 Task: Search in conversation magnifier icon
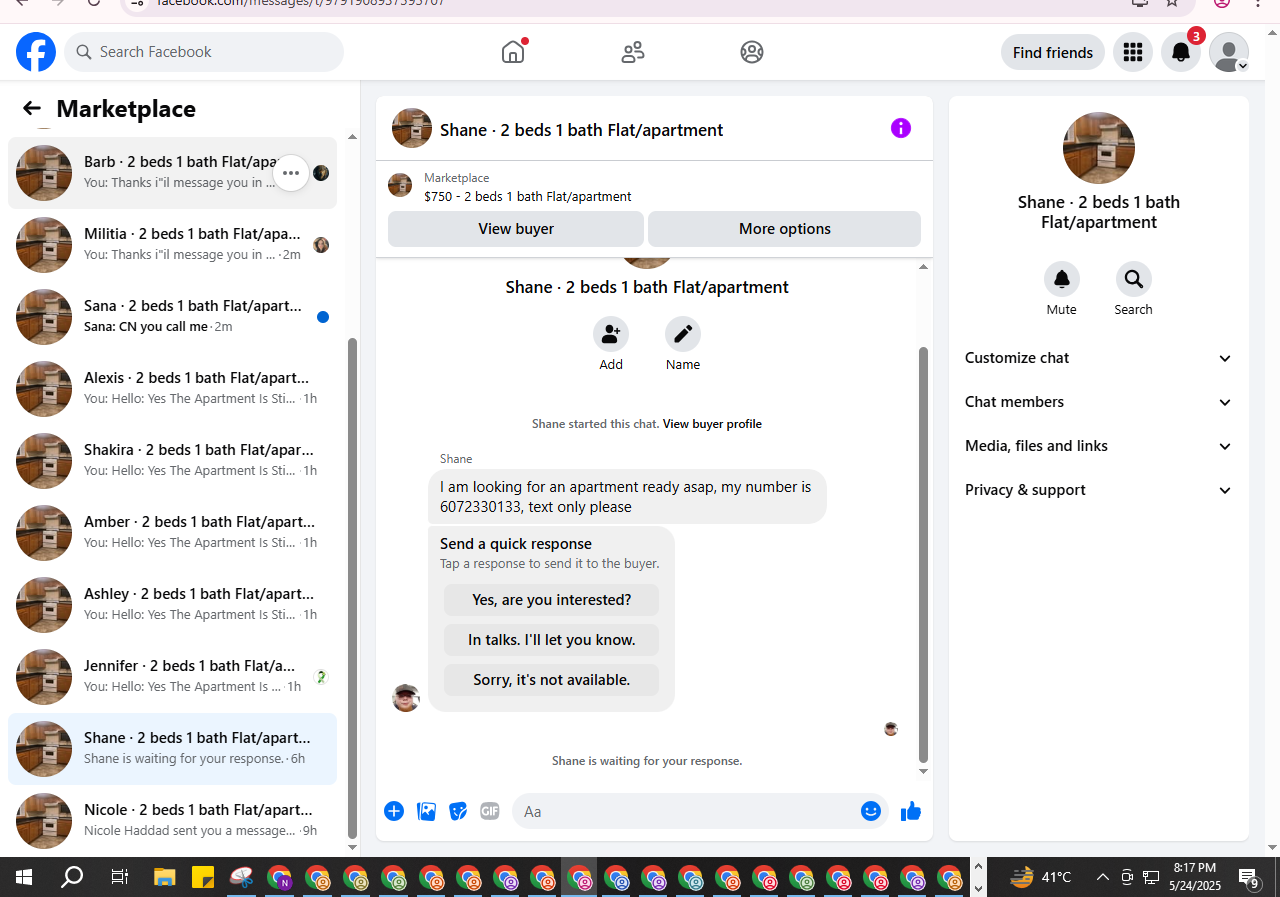click(x=1134, y=279)
